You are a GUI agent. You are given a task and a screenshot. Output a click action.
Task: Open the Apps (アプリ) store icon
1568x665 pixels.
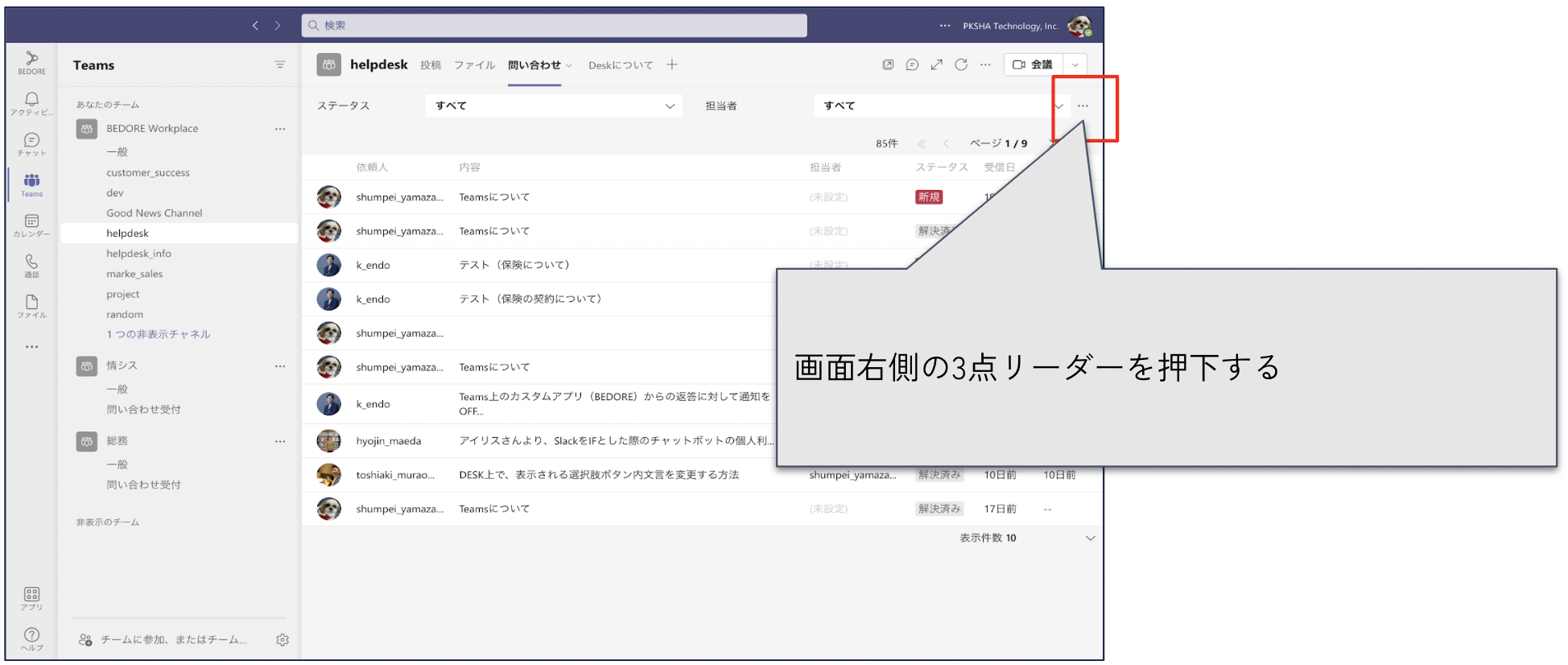tap(31, 598)
